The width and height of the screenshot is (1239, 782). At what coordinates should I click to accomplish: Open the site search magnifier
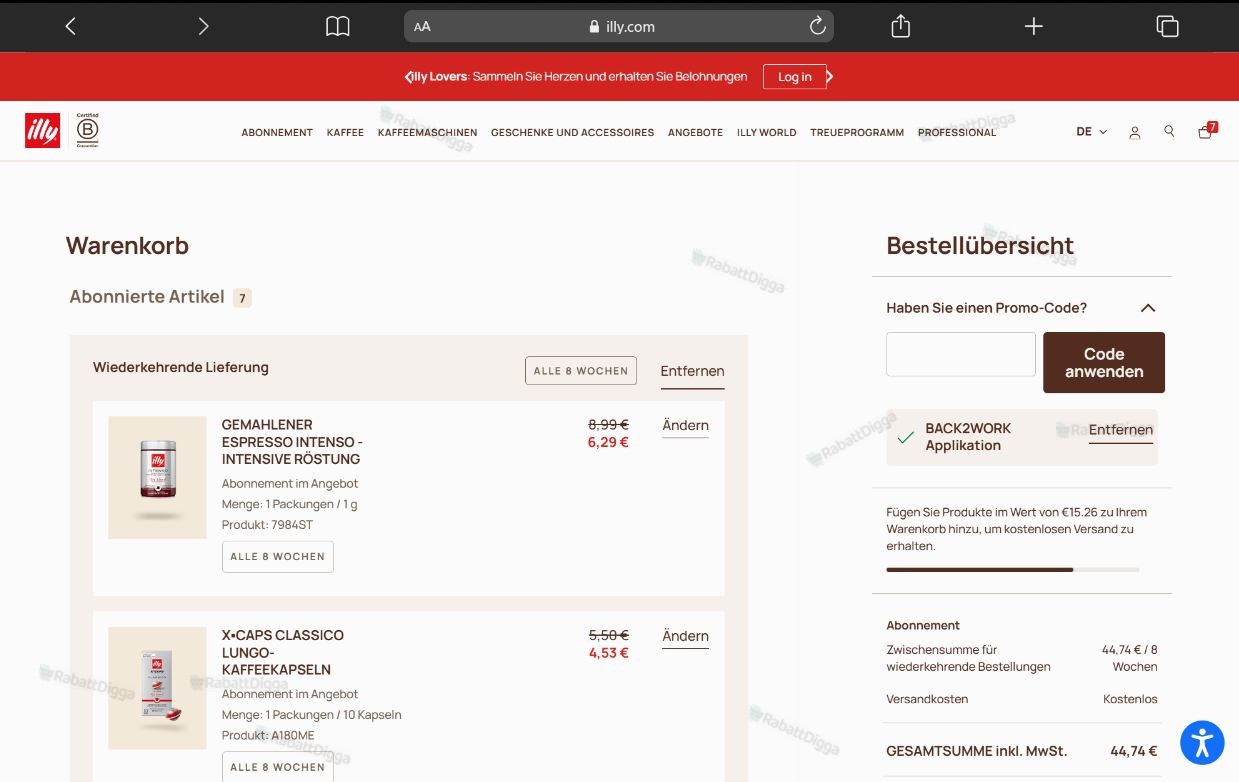click(x=1169, y=131)
